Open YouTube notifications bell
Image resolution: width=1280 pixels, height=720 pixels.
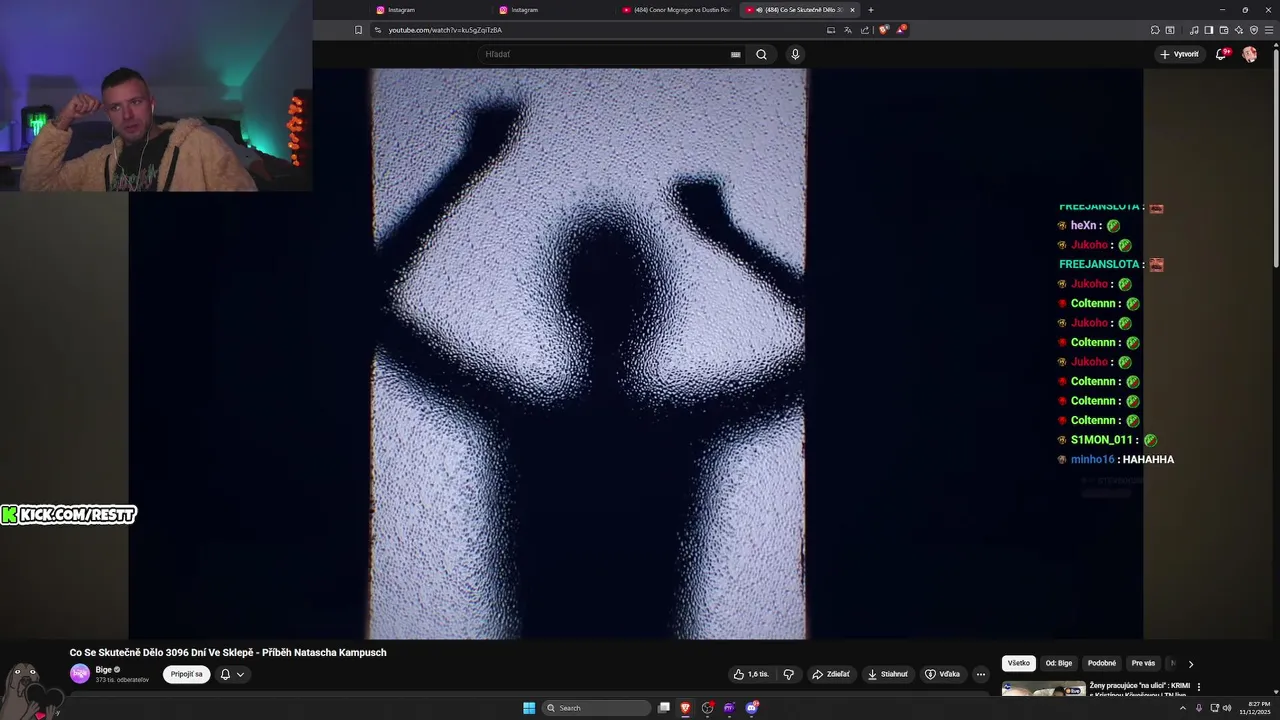pos(1221,54)
